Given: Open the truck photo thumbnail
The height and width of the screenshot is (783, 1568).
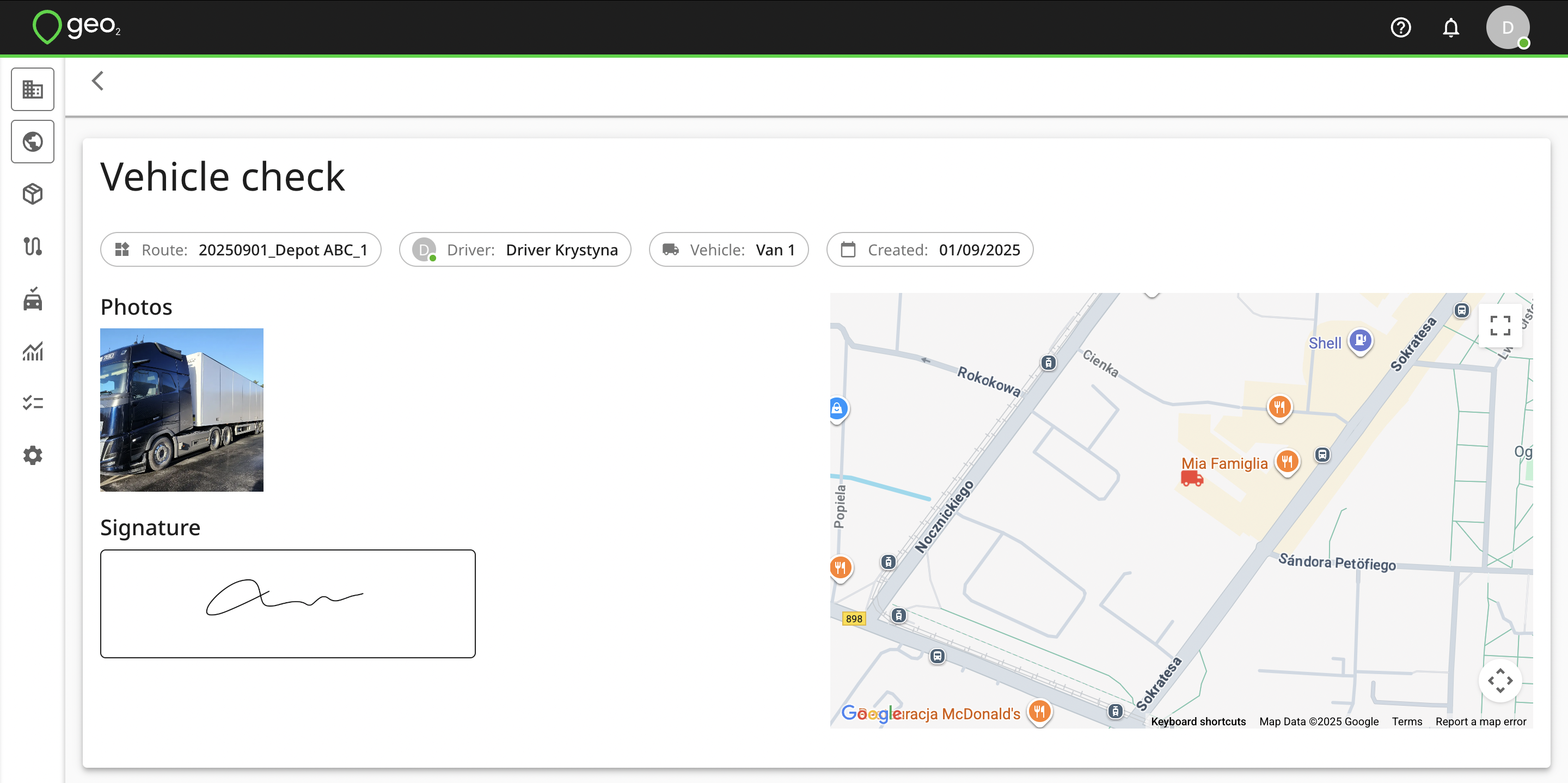Looking at the screenshot, I should [182, 410].
